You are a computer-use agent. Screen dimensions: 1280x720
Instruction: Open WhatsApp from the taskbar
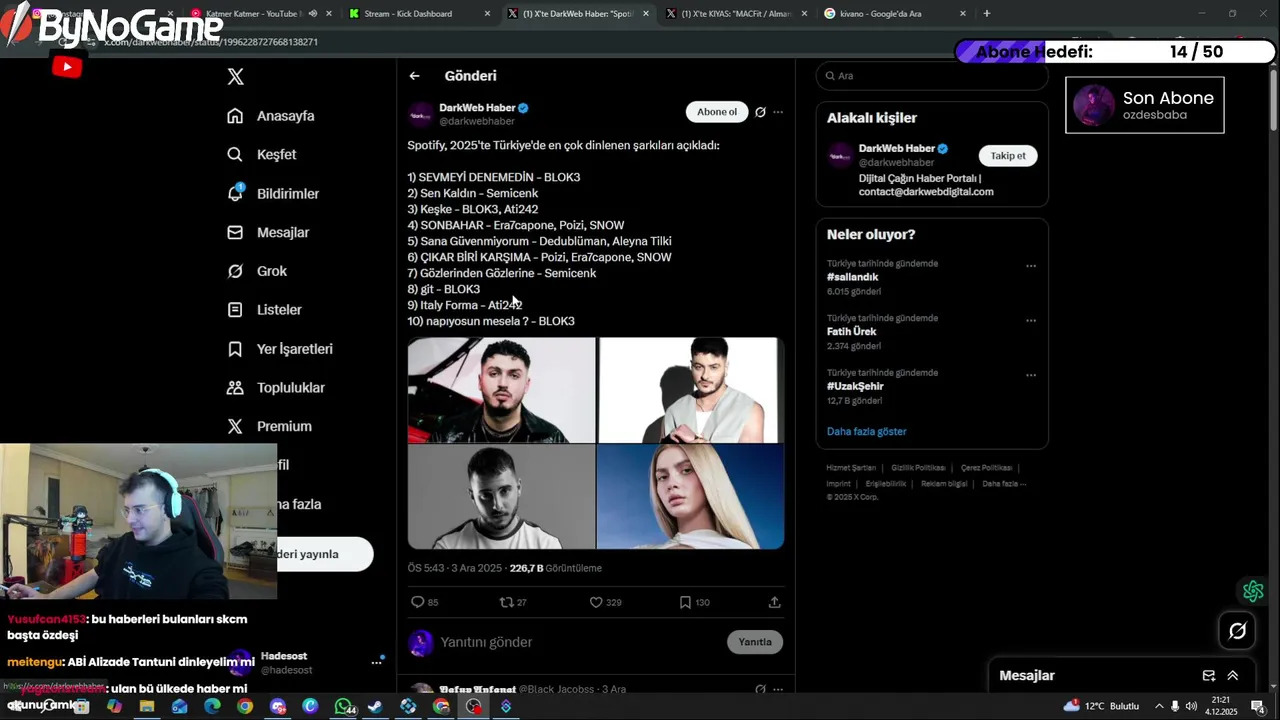click(343, 707)
